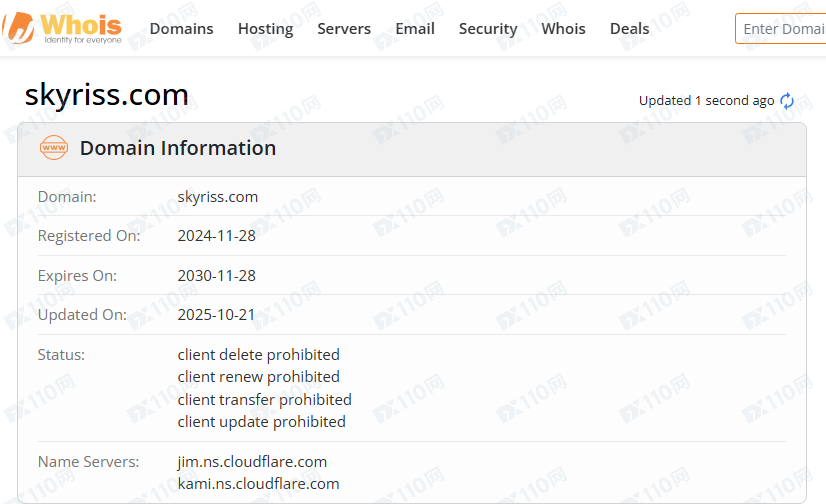The height and width of the screenshot is (504, 826).
Task: Click the skyriss.com domain value
Action: [x=218, y=197]
